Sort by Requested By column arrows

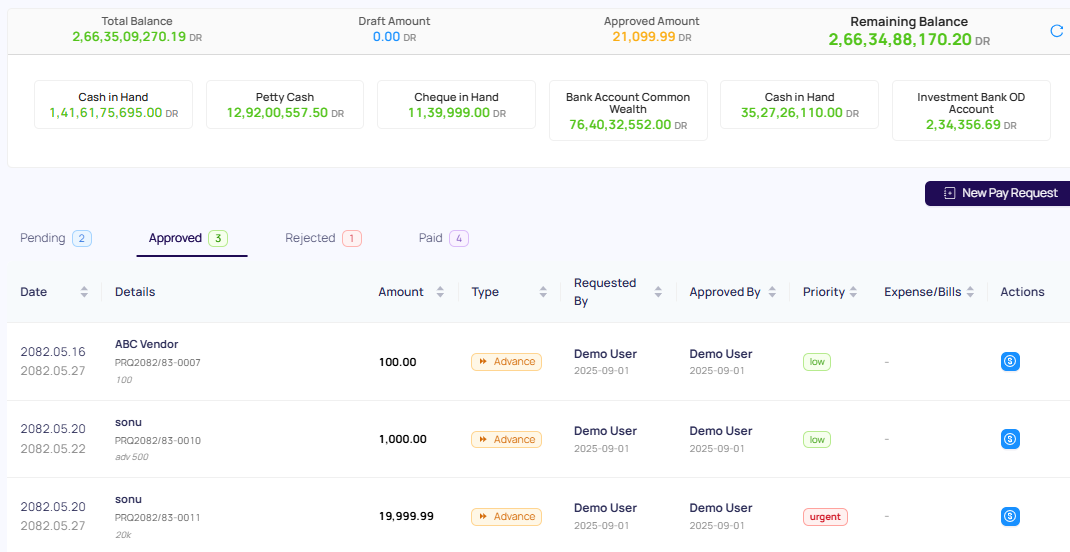658,292
